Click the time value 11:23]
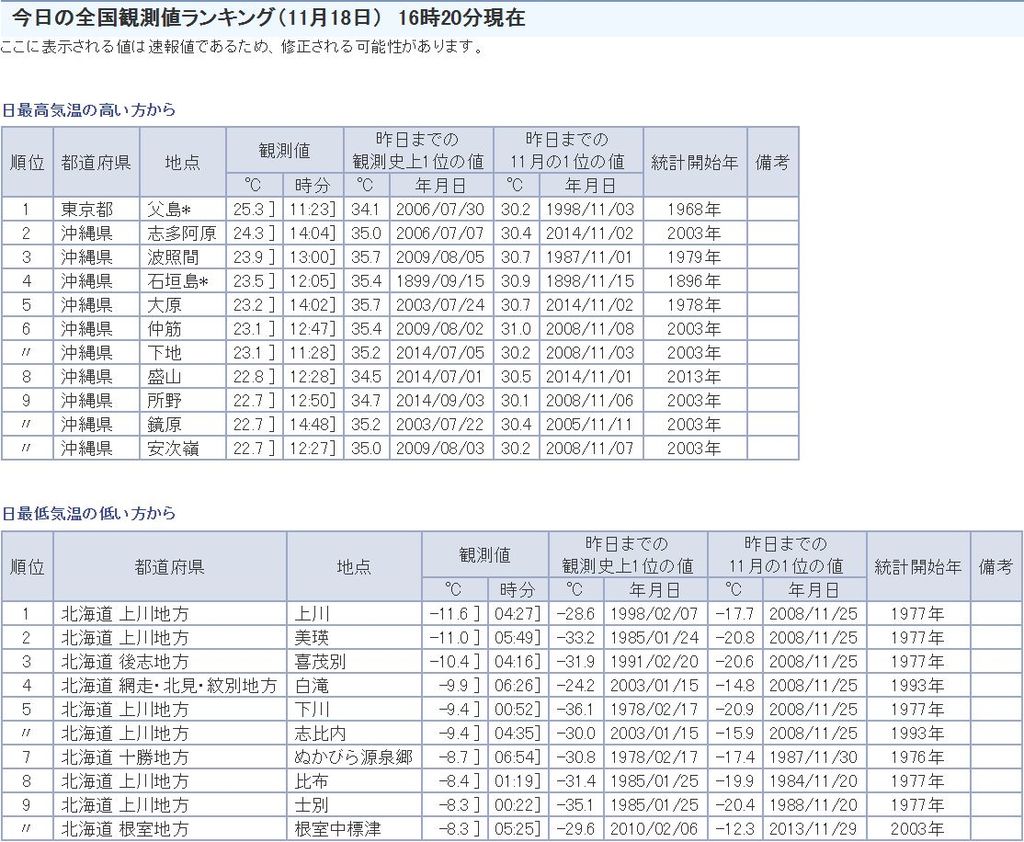 click(x=313, y=209)
